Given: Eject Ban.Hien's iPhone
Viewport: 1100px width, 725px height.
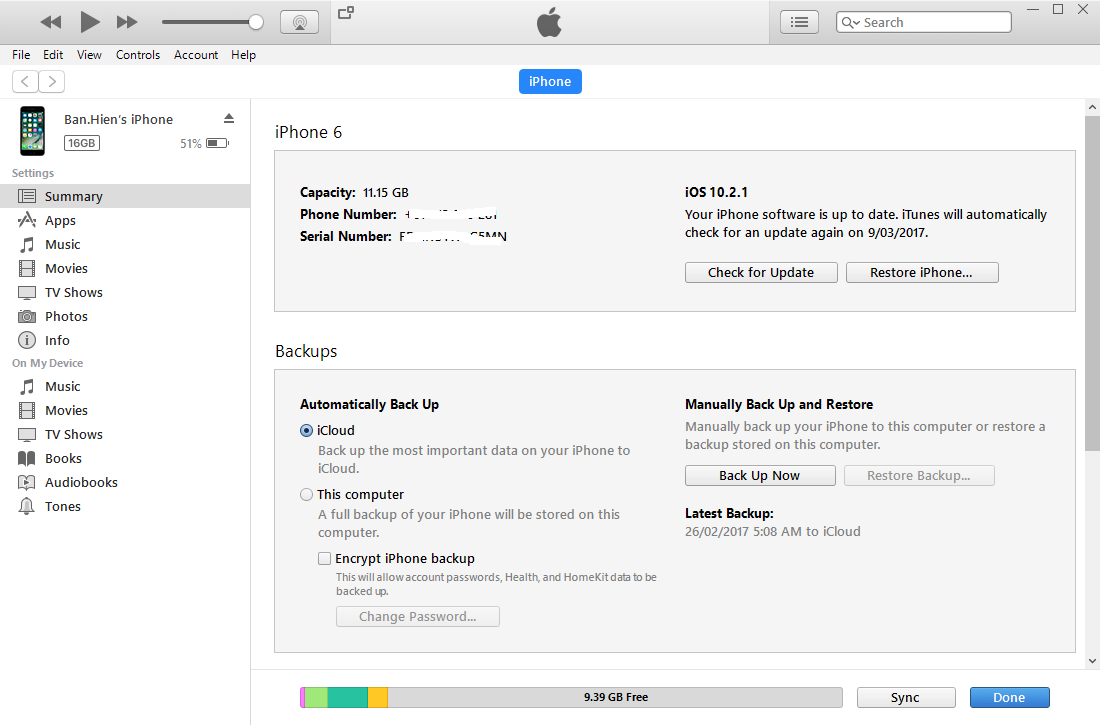Looking at the screenshot, I should [x=229, y=118].
